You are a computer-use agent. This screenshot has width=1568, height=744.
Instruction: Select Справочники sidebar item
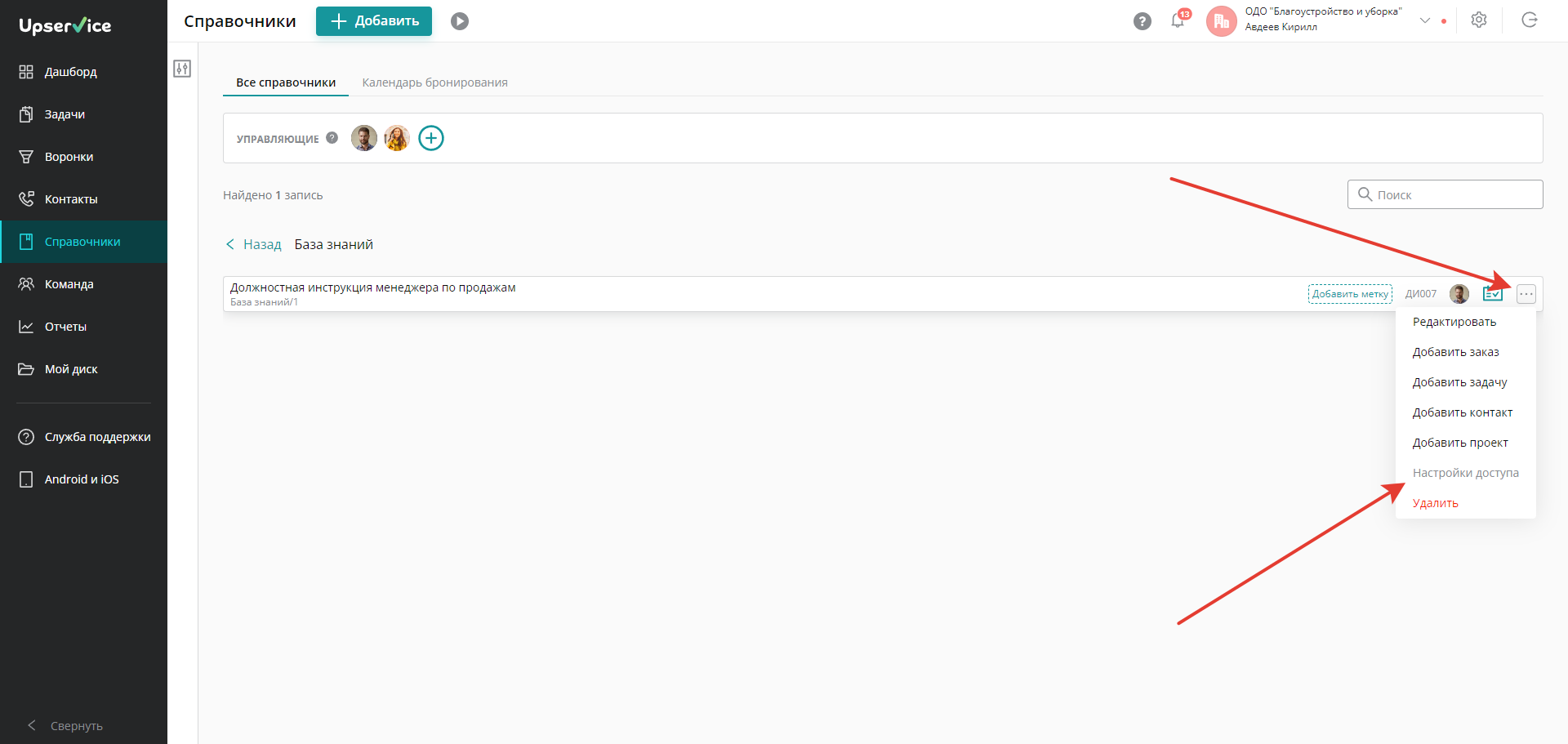tap(82, 242)
